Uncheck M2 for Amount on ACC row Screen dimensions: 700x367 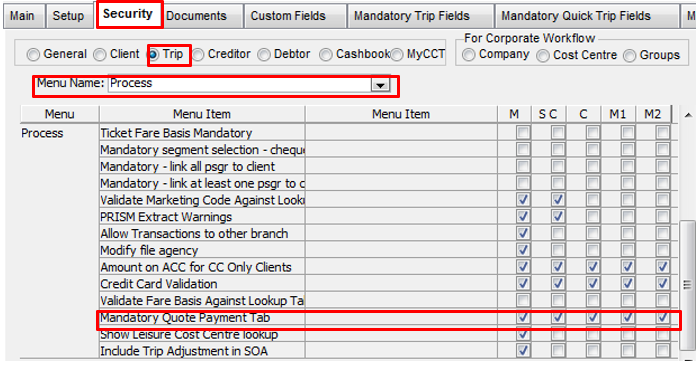click(662, 267)
